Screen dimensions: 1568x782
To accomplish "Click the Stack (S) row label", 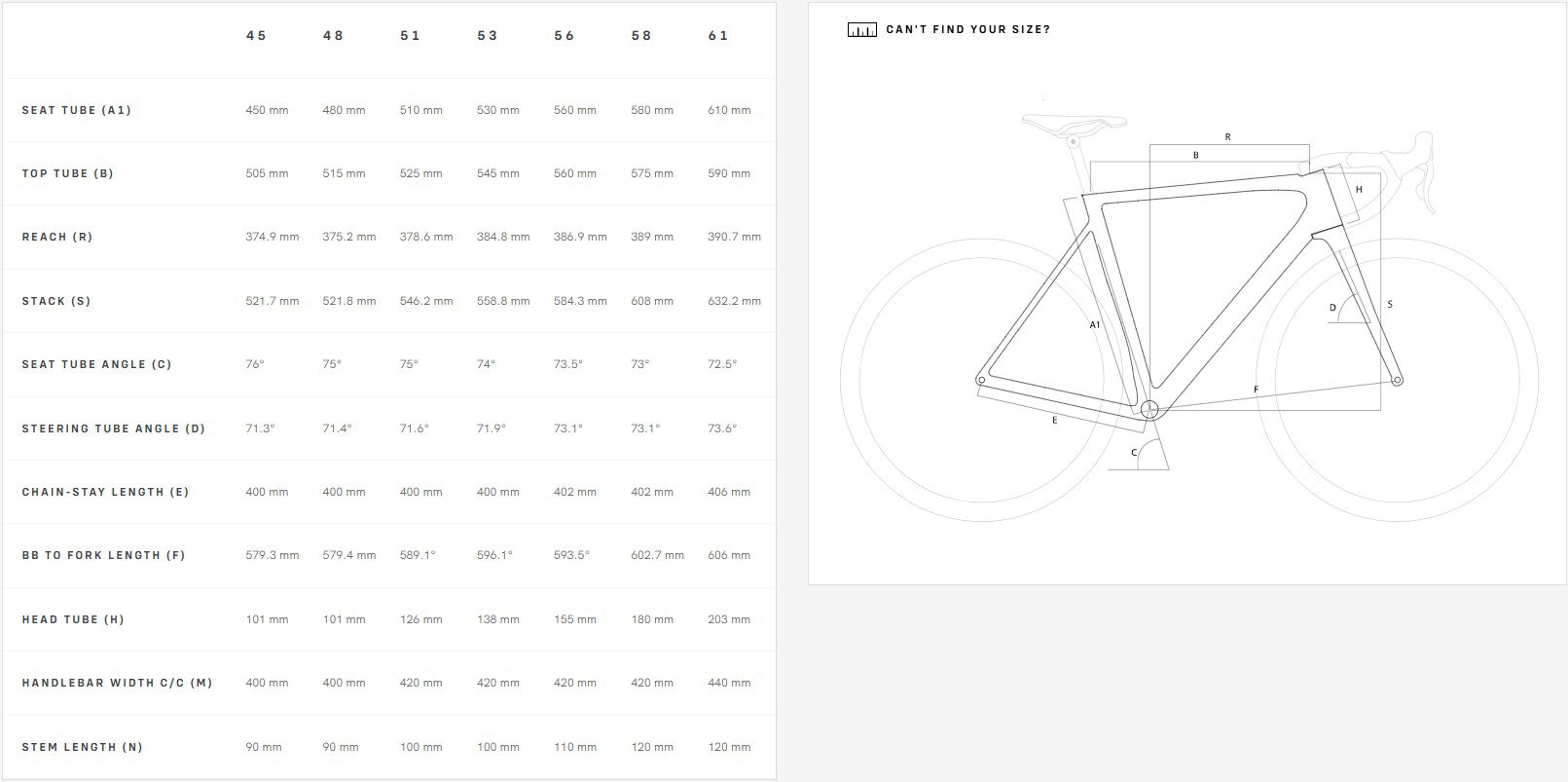I will tap(55, 301).
